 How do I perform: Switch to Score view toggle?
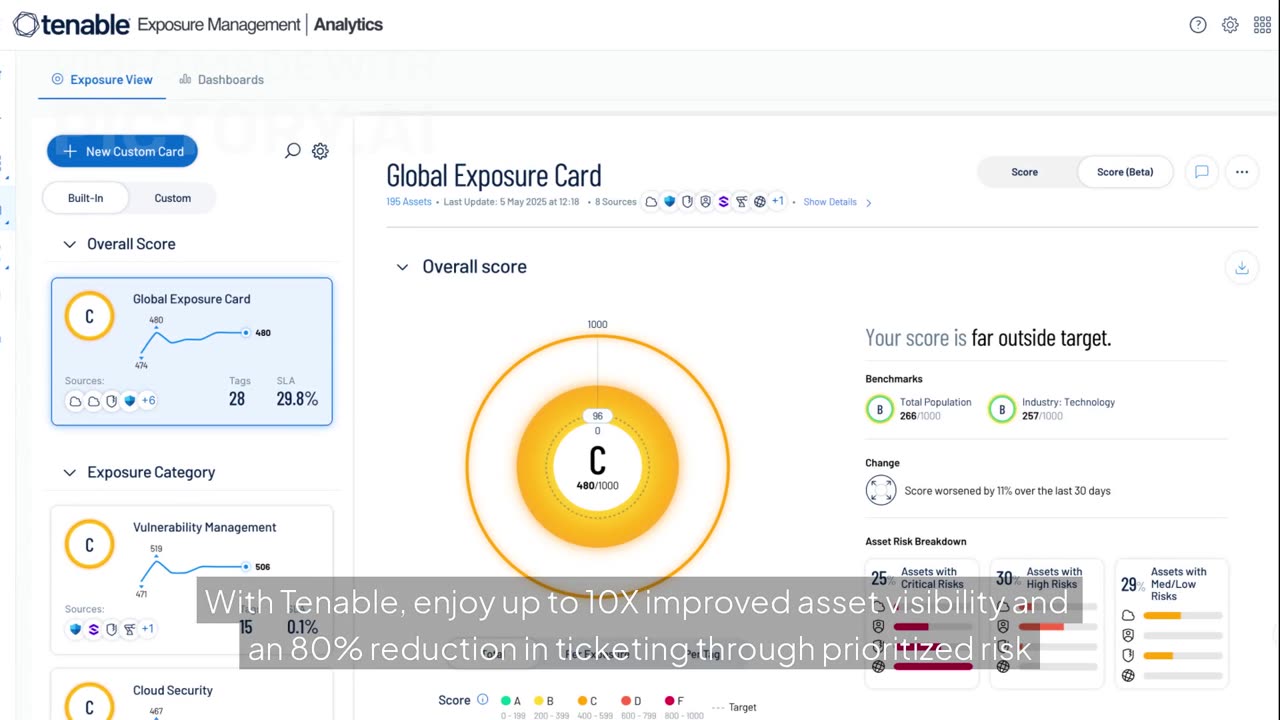(1024, 172)
